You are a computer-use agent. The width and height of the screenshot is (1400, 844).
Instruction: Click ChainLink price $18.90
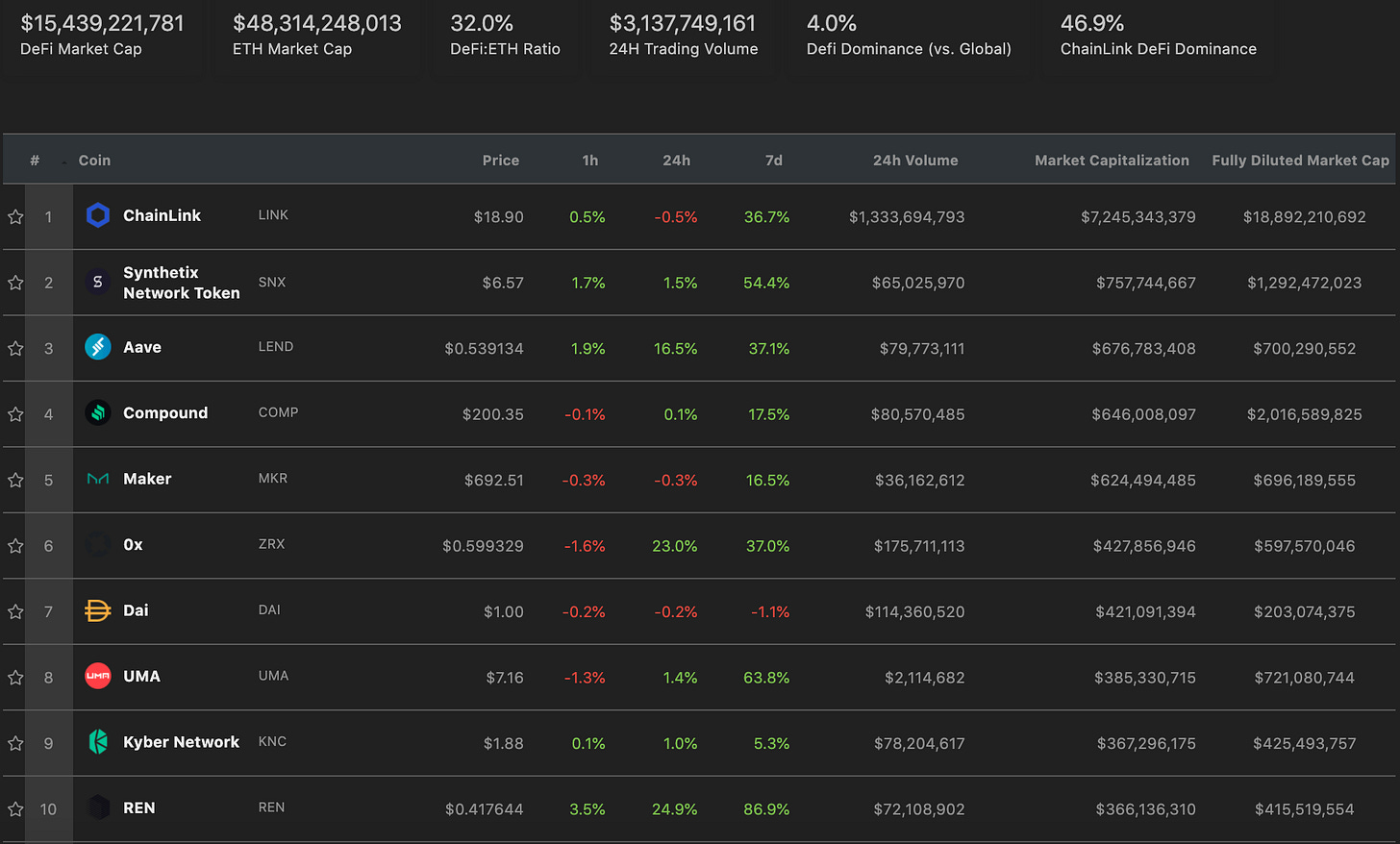(498, 217)
